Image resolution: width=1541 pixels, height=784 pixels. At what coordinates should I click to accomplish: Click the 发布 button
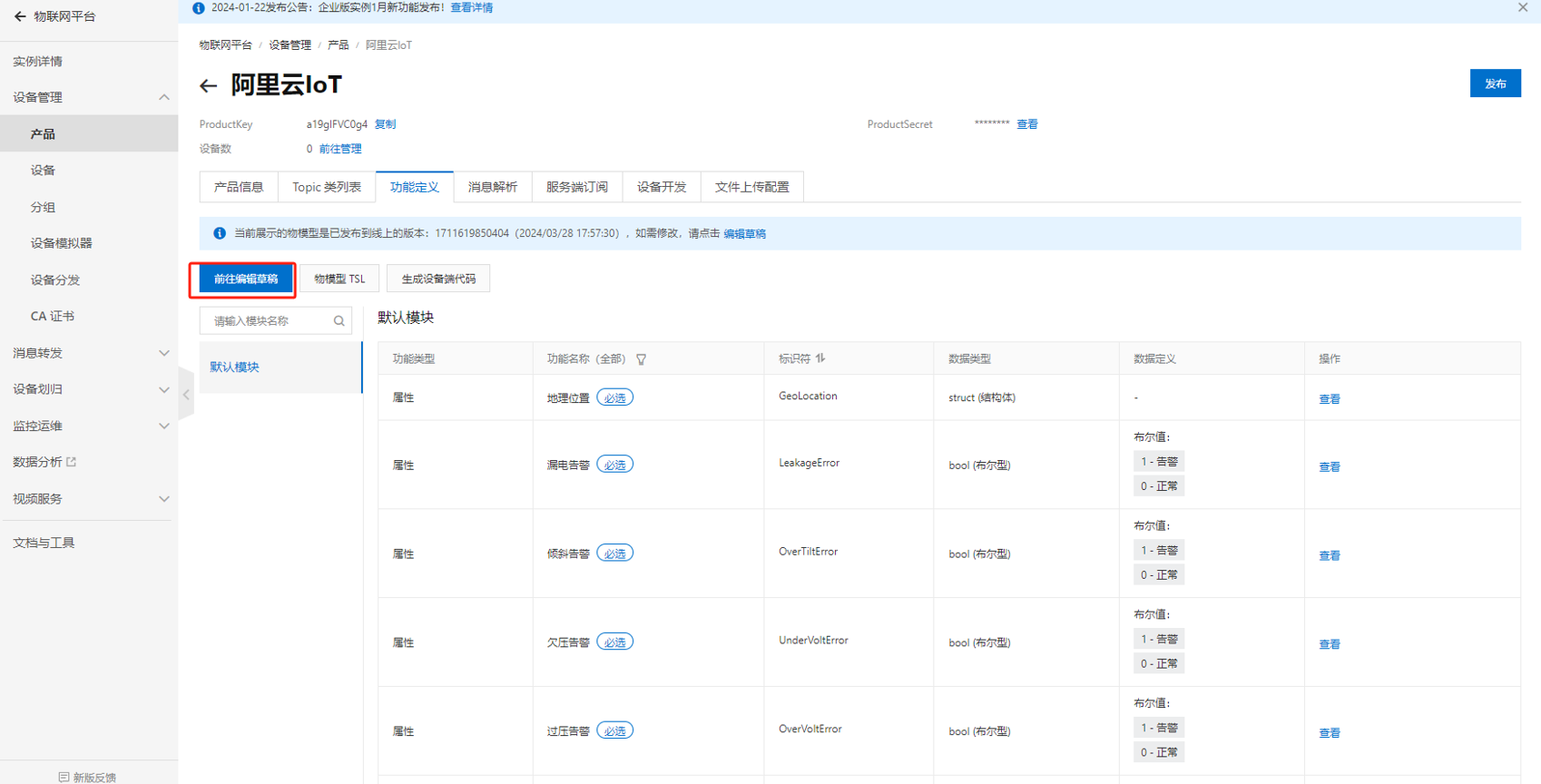pos(1496,83)
